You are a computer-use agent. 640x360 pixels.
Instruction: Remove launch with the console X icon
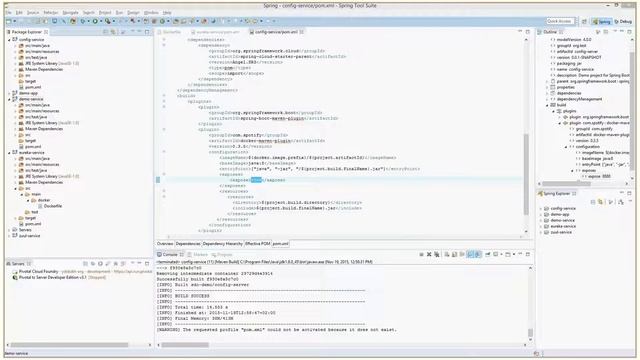429,254
